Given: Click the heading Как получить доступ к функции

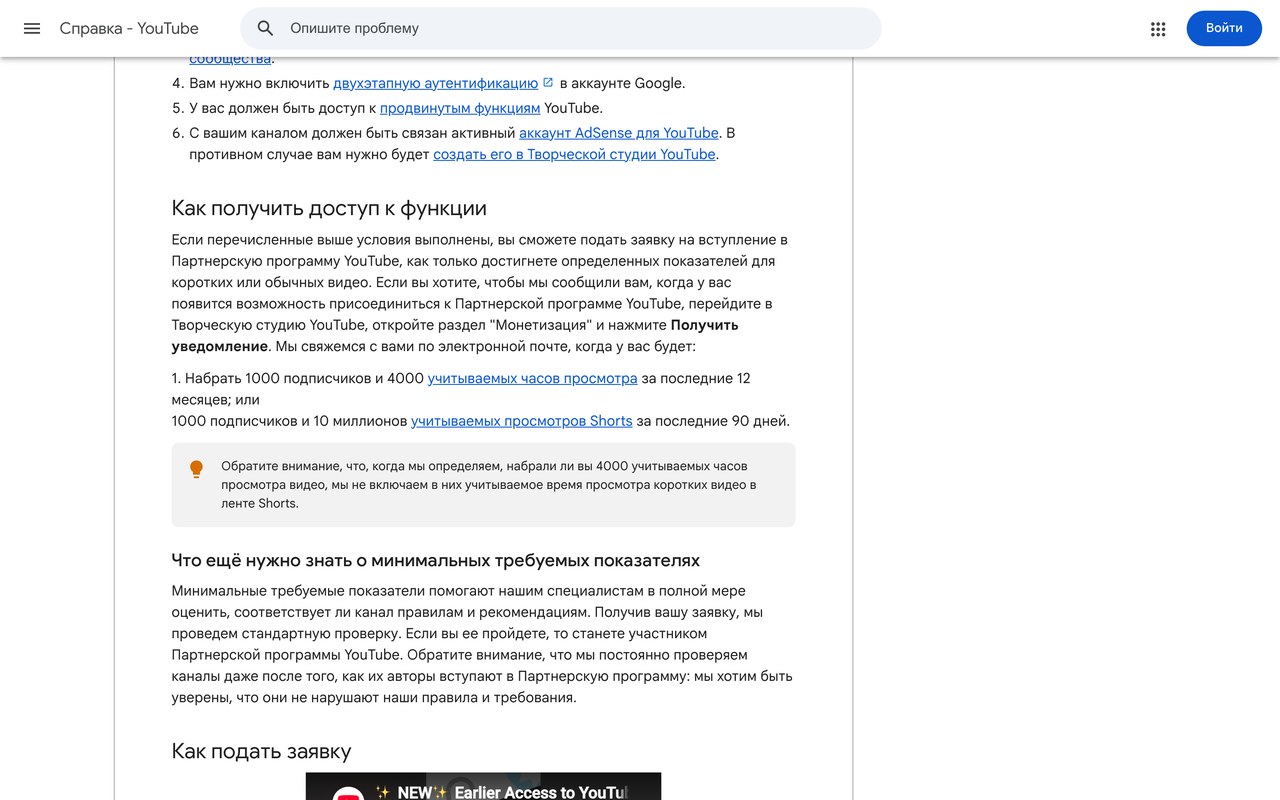Looking at the screenshot, I should (329, 208).
